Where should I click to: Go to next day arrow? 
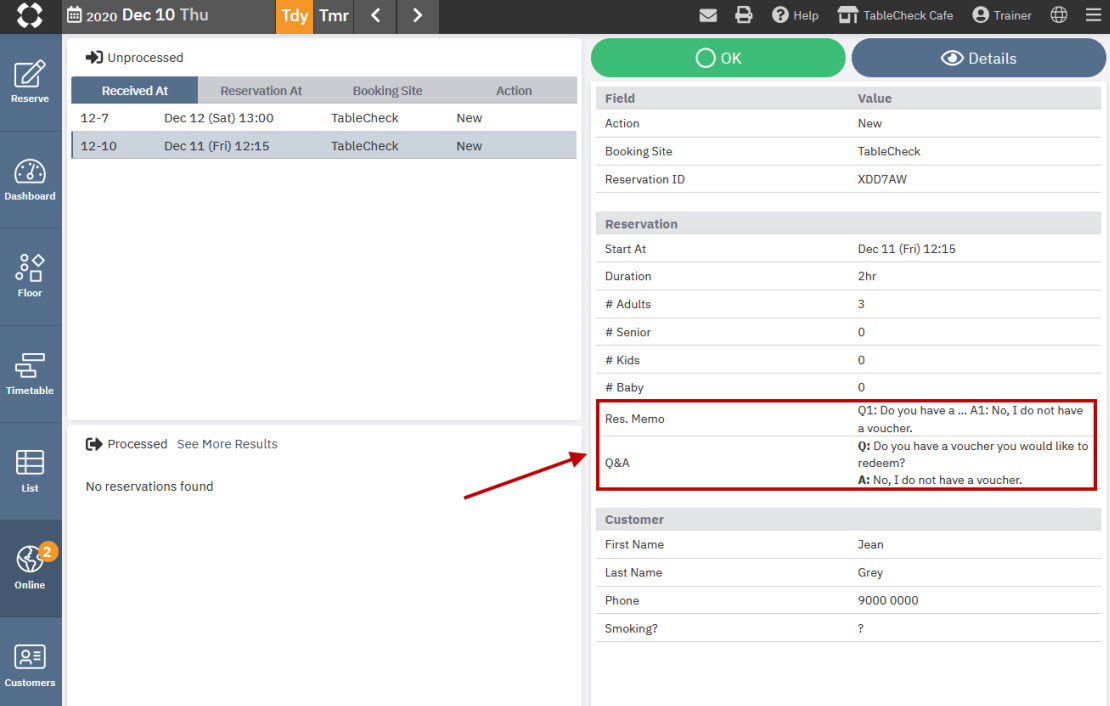pyautogui.click(x=418, y=16)
